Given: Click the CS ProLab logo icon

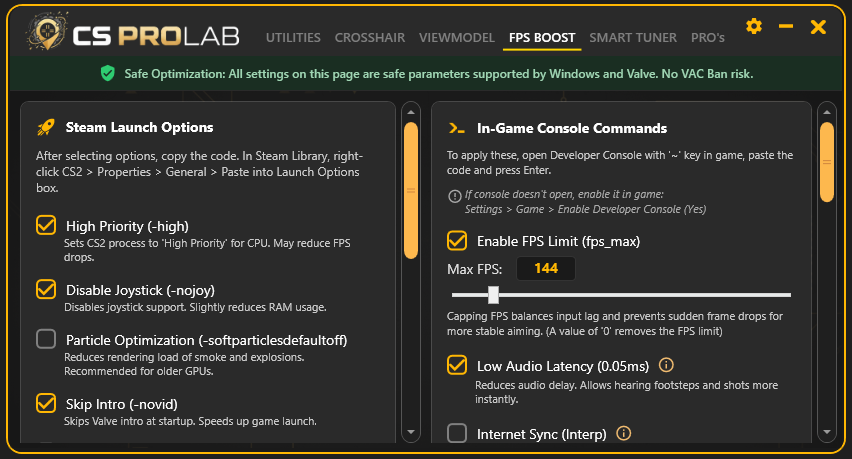Looking at the screenshot, I should pos(47,31).
